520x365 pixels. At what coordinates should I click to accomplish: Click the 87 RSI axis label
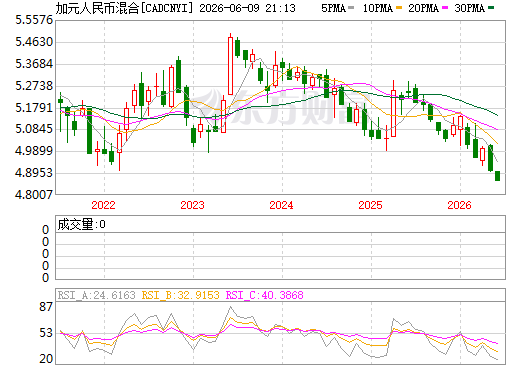pyautogui.click(x=46, y=307)
